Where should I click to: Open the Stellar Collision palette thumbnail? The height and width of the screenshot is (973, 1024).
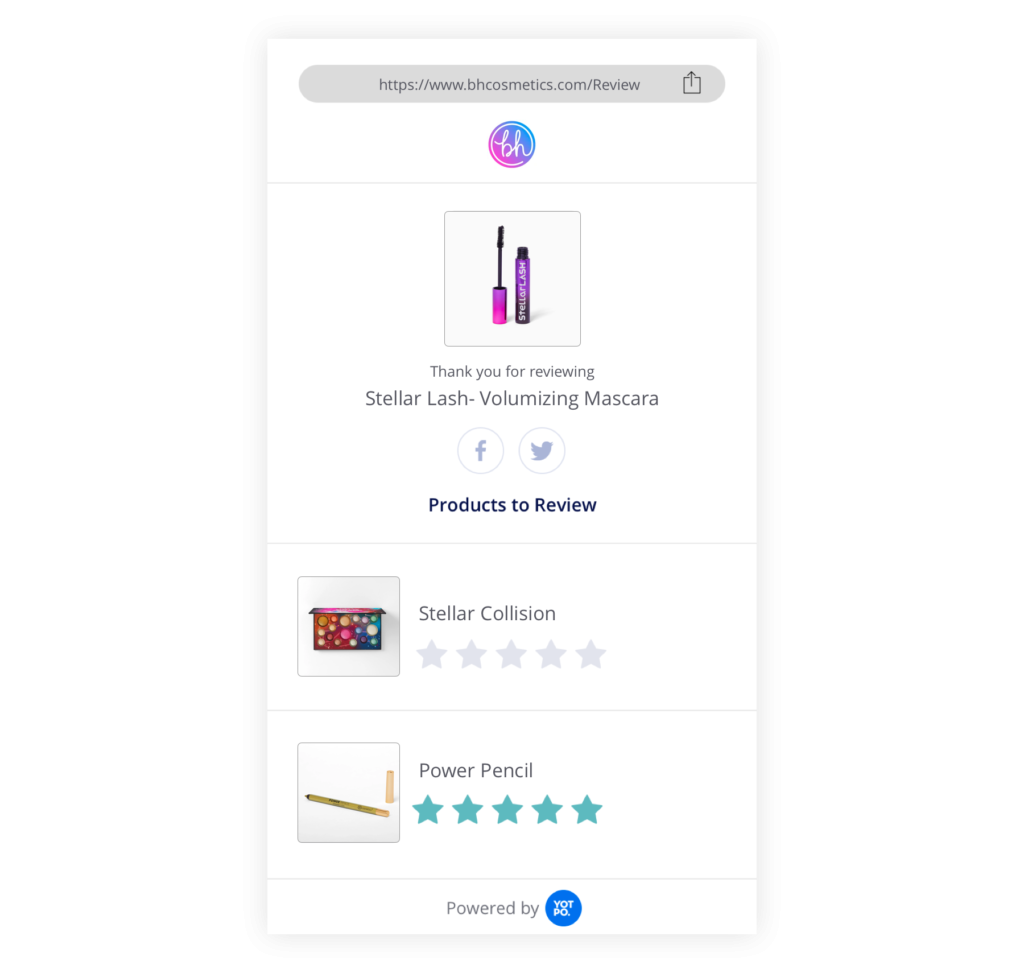(x=349, y=626)
